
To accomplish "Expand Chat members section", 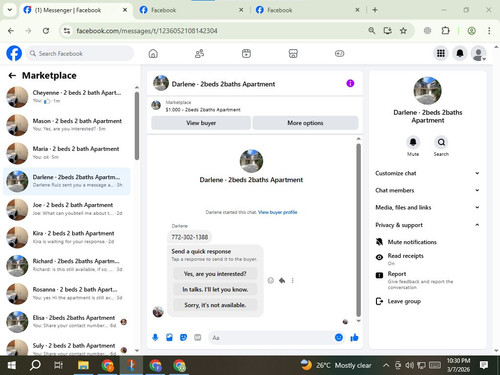I will tap(427, 190).
